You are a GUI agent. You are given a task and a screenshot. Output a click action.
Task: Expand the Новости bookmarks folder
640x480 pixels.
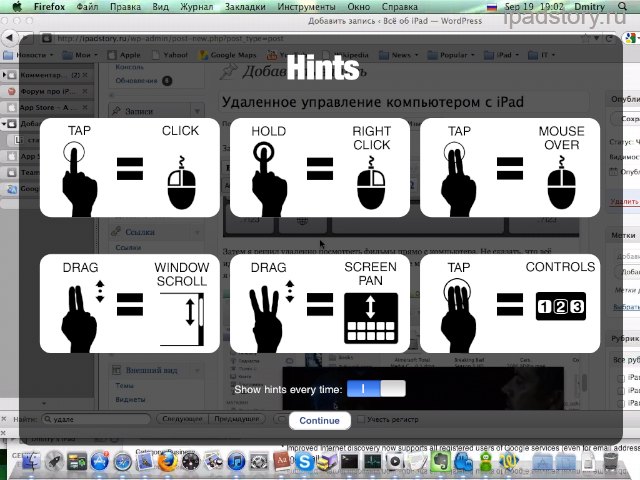(x=28, y=55)
